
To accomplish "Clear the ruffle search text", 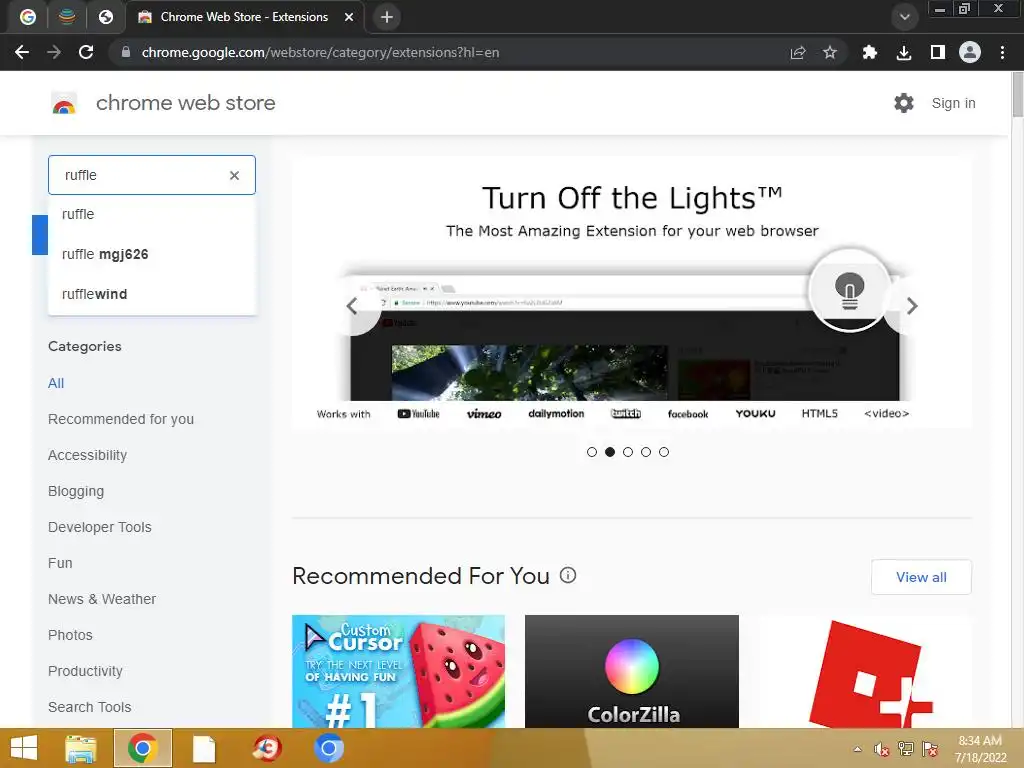I will [234, 175].
